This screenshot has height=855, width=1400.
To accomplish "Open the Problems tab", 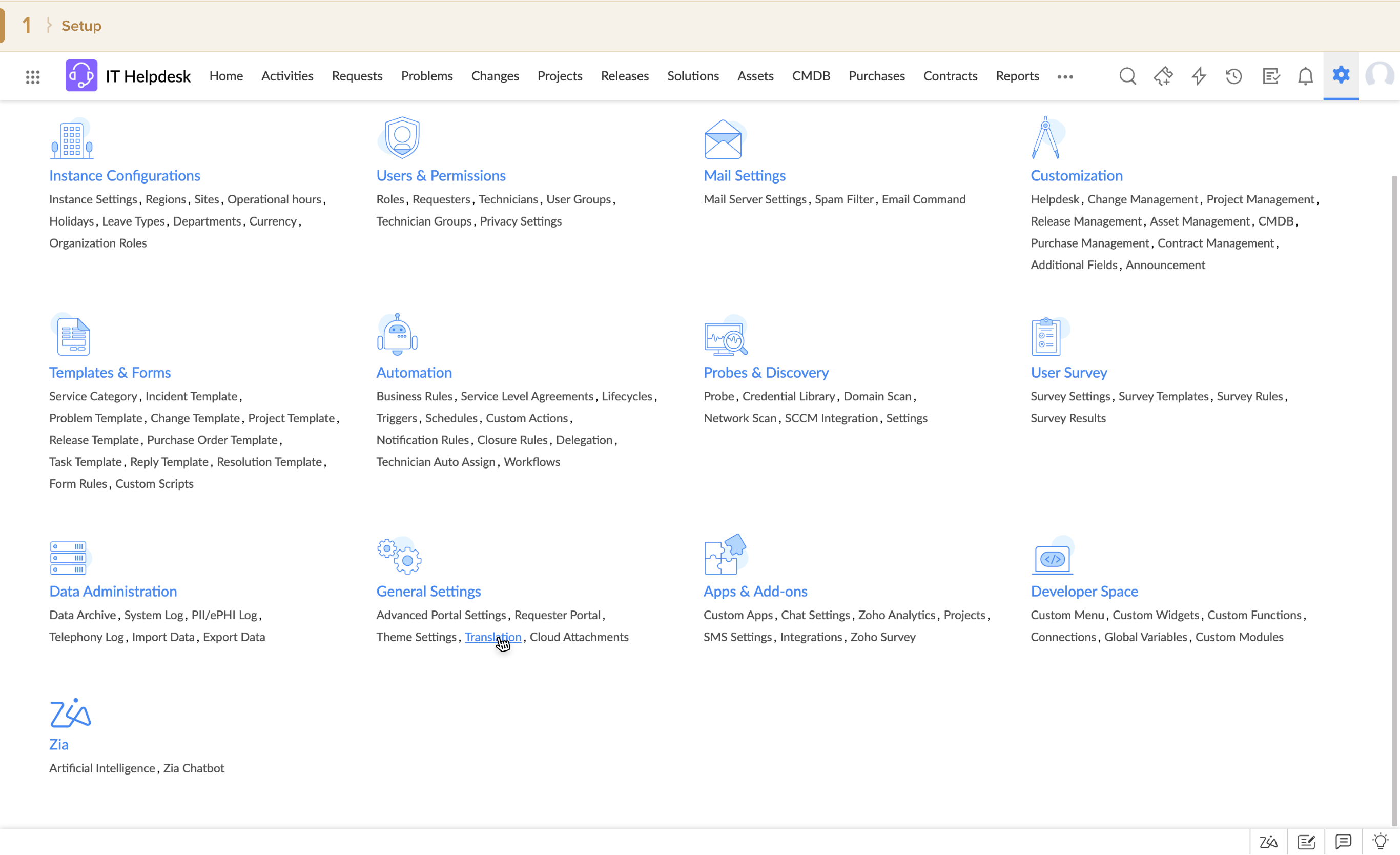I will click(x=427, y=76).
